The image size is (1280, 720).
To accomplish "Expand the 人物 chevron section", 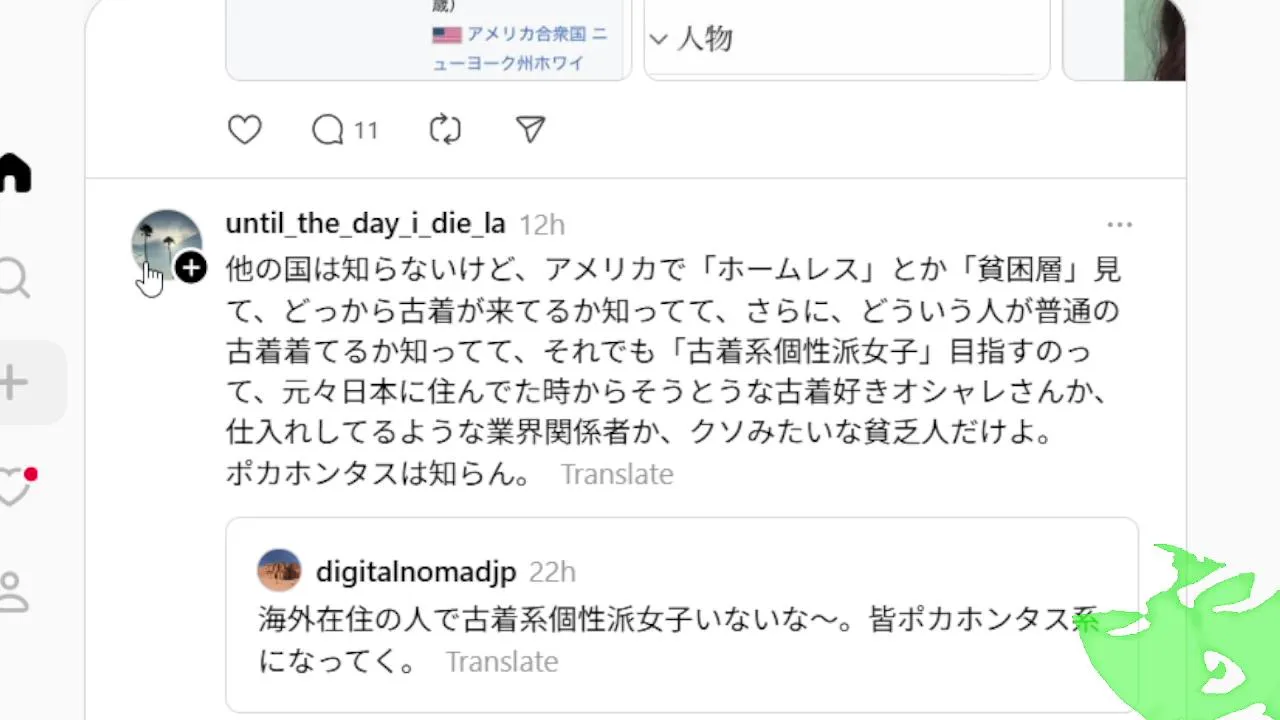I will pos(658,40).
